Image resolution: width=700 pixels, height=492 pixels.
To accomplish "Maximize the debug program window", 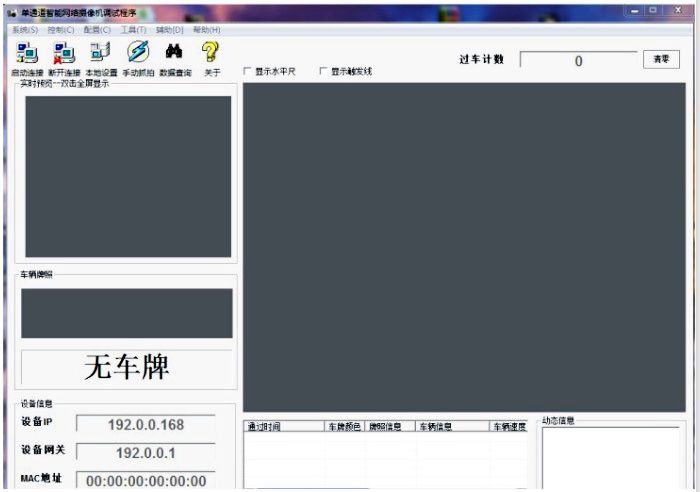I will (x=653, y=10).
